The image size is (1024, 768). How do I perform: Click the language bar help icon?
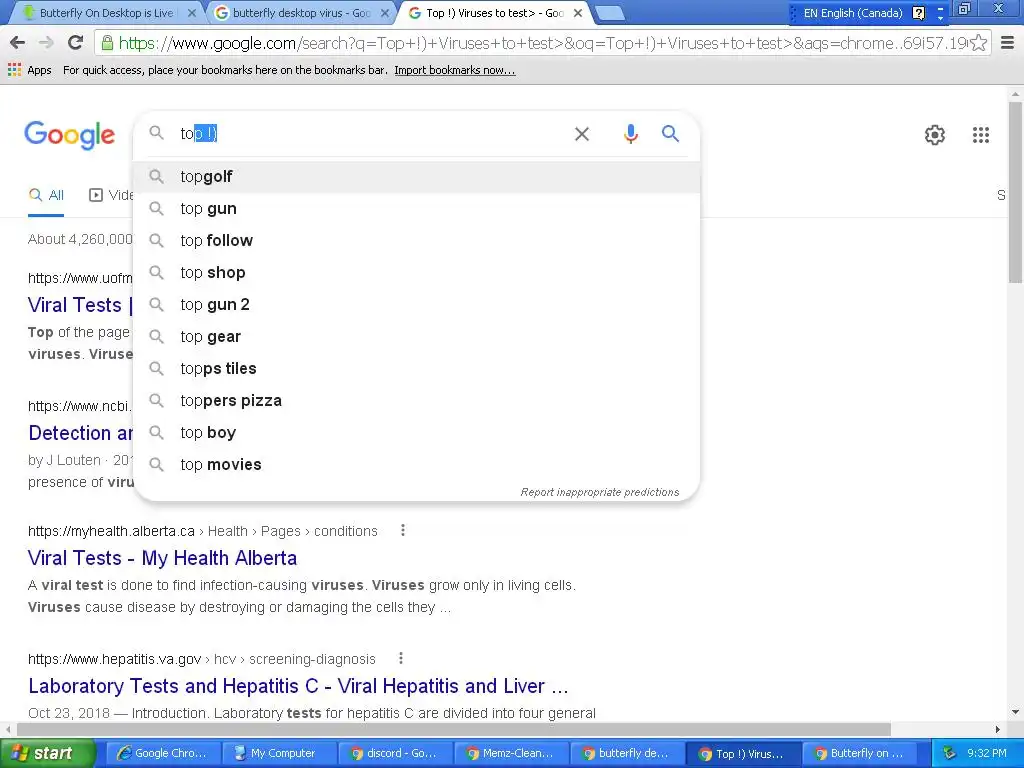pos(918,13)
